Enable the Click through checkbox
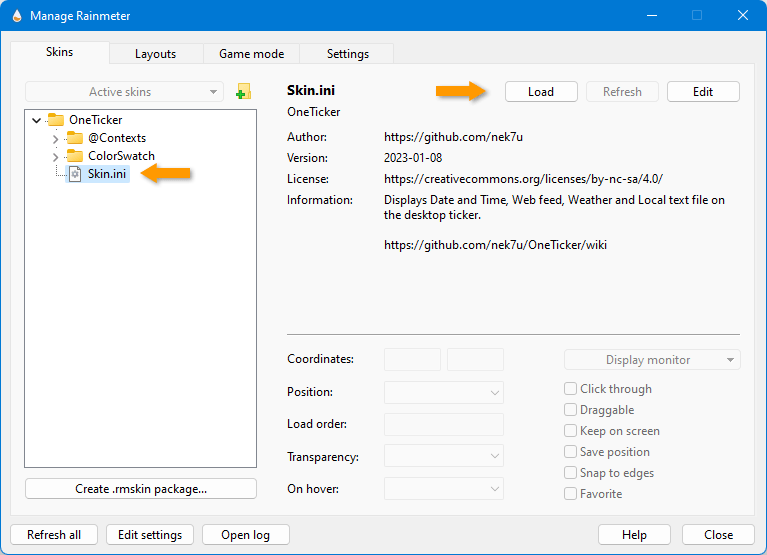Viewport: 767px width, 555px height. [570, 389]
